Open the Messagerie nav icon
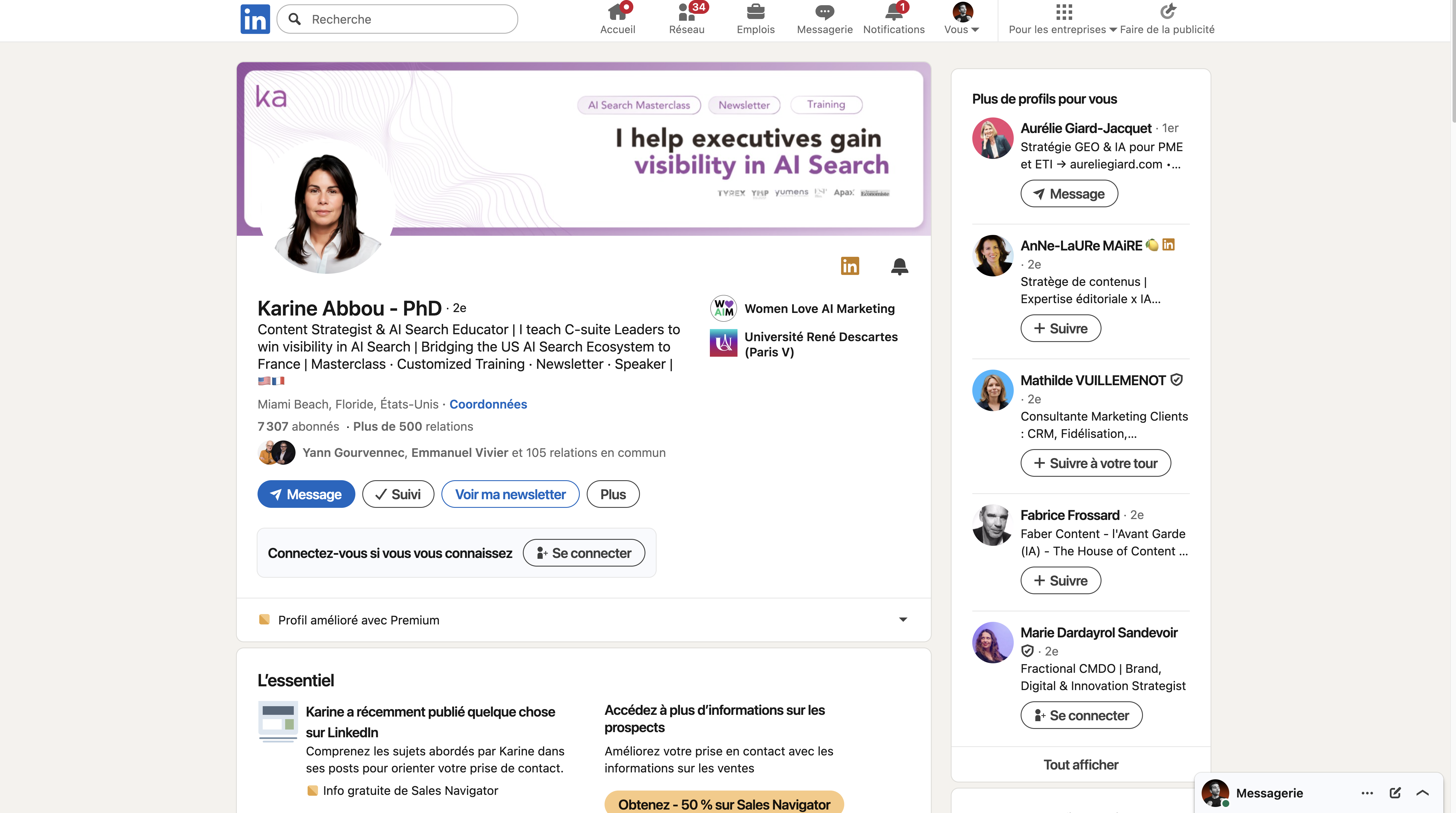 [824, 12]
